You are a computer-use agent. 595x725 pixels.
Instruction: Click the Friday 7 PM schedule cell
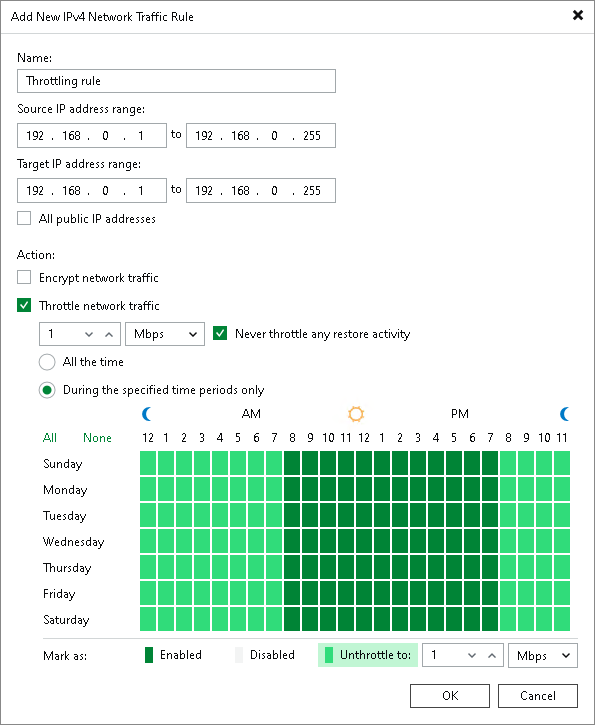pyautogui.click(x=490, y=593)
